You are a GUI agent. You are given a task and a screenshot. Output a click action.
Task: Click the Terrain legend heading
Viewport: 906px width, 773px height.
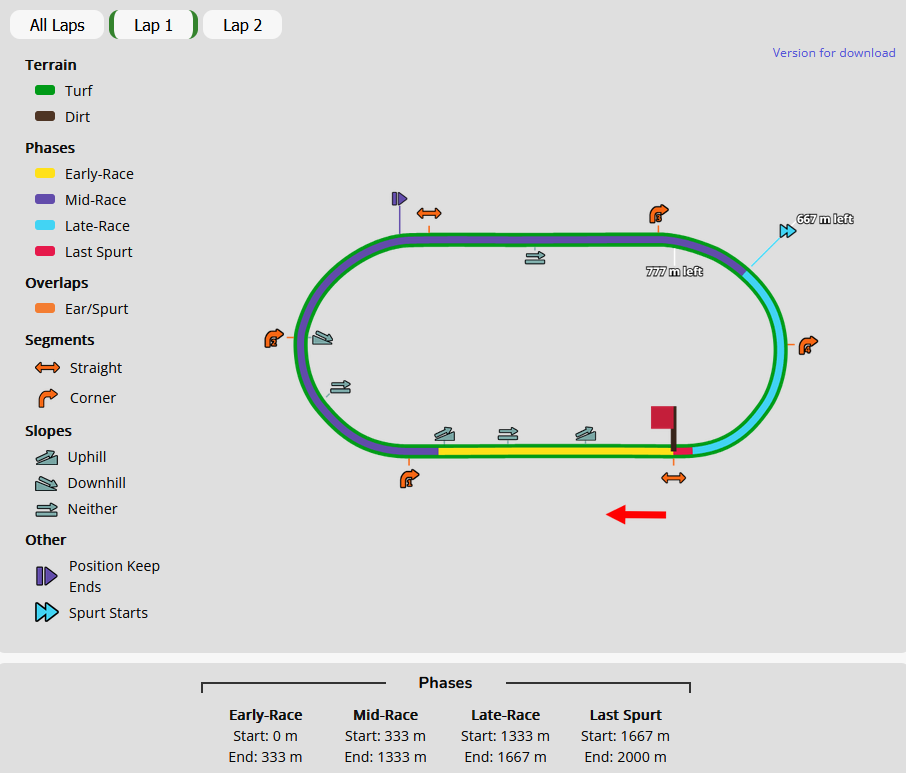point(51,65)
